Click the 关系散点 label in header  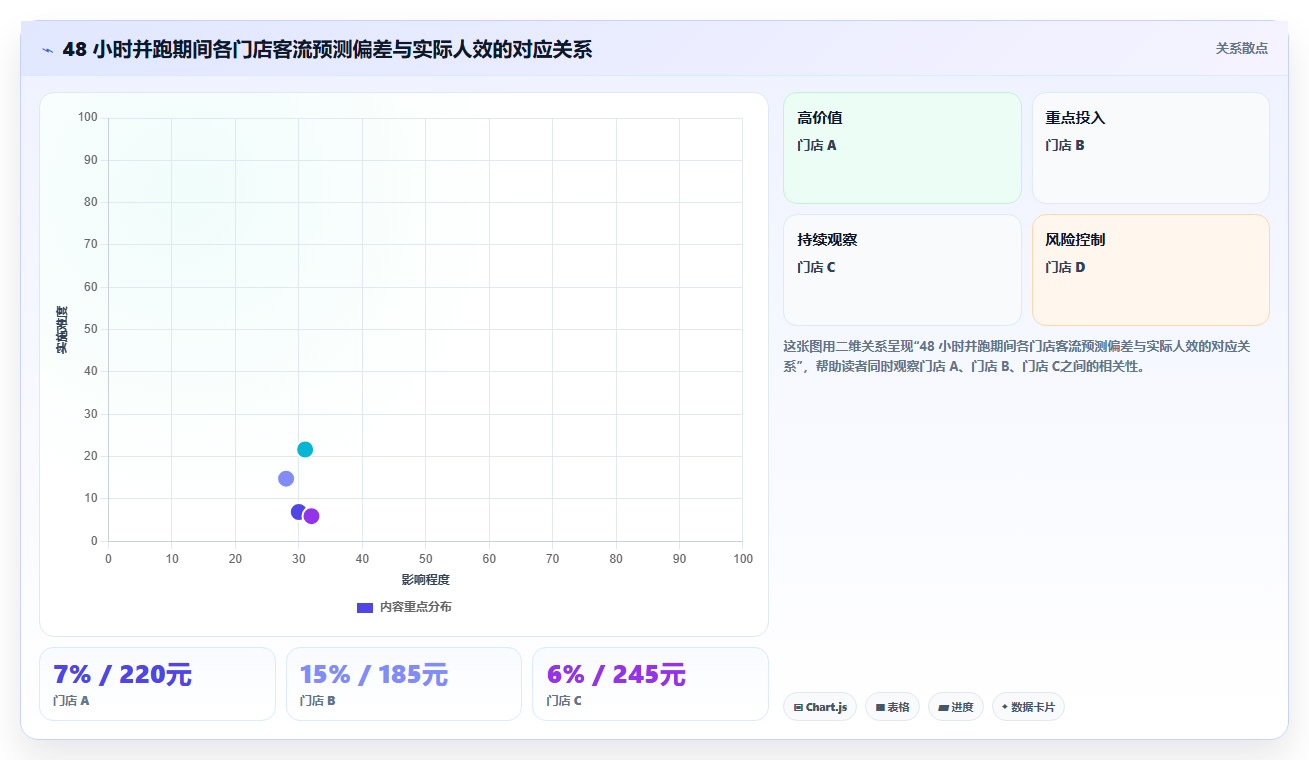tap(1241, 49)
